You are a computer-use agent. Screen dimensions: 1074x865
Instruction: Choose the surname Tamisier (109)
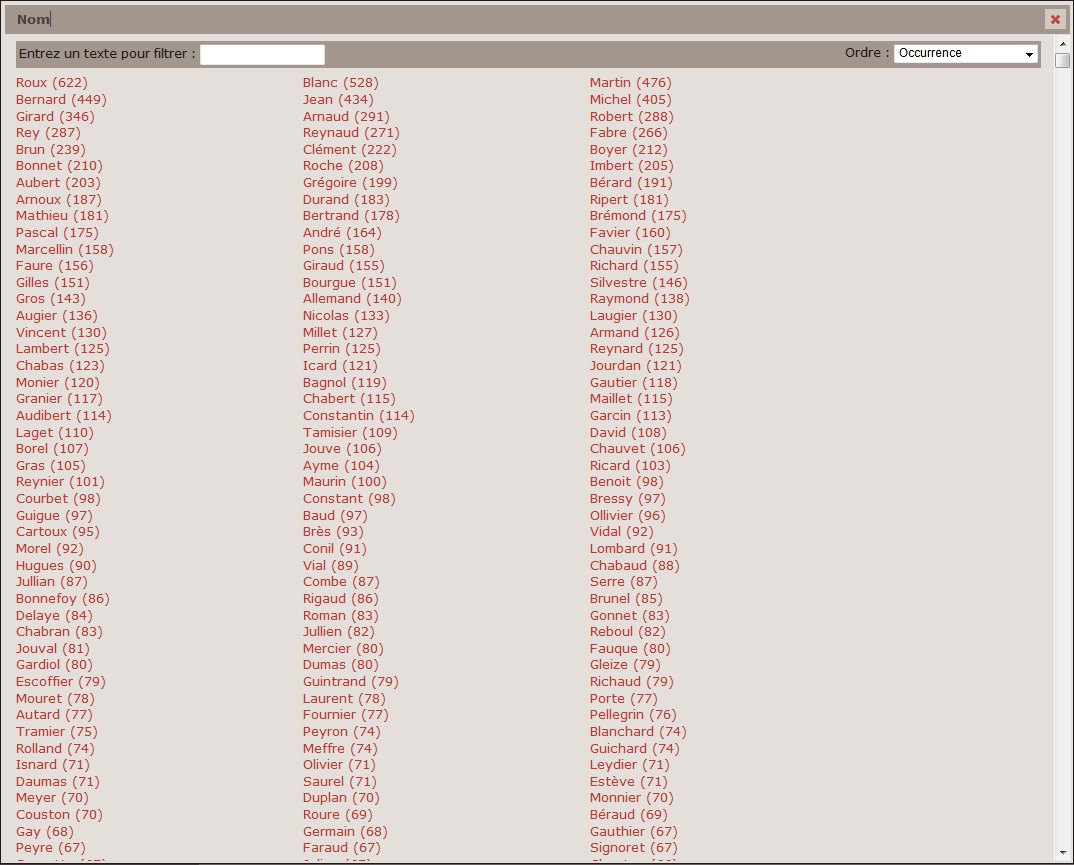point(350,433)
